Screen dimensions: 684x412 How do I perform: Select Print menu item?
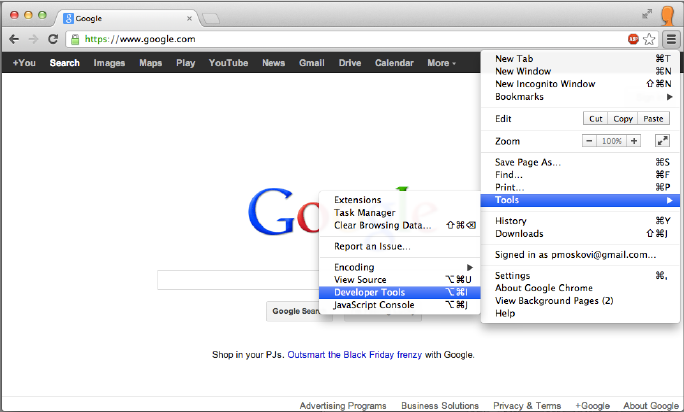(x=580, y=188)
